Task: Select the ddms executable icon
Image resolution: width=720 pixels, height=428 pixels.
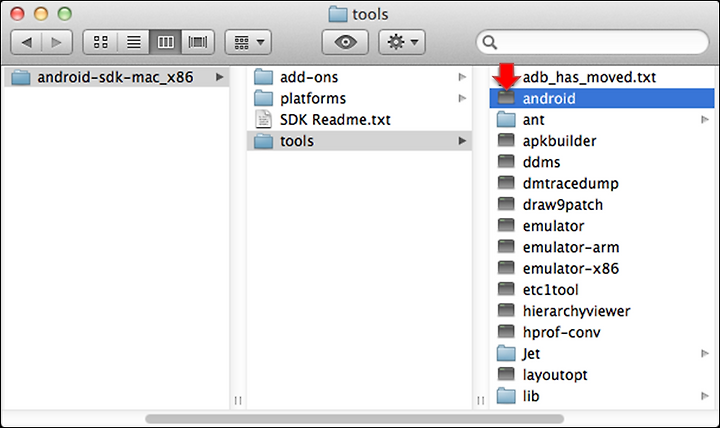Action: click(x=506, y=161)
